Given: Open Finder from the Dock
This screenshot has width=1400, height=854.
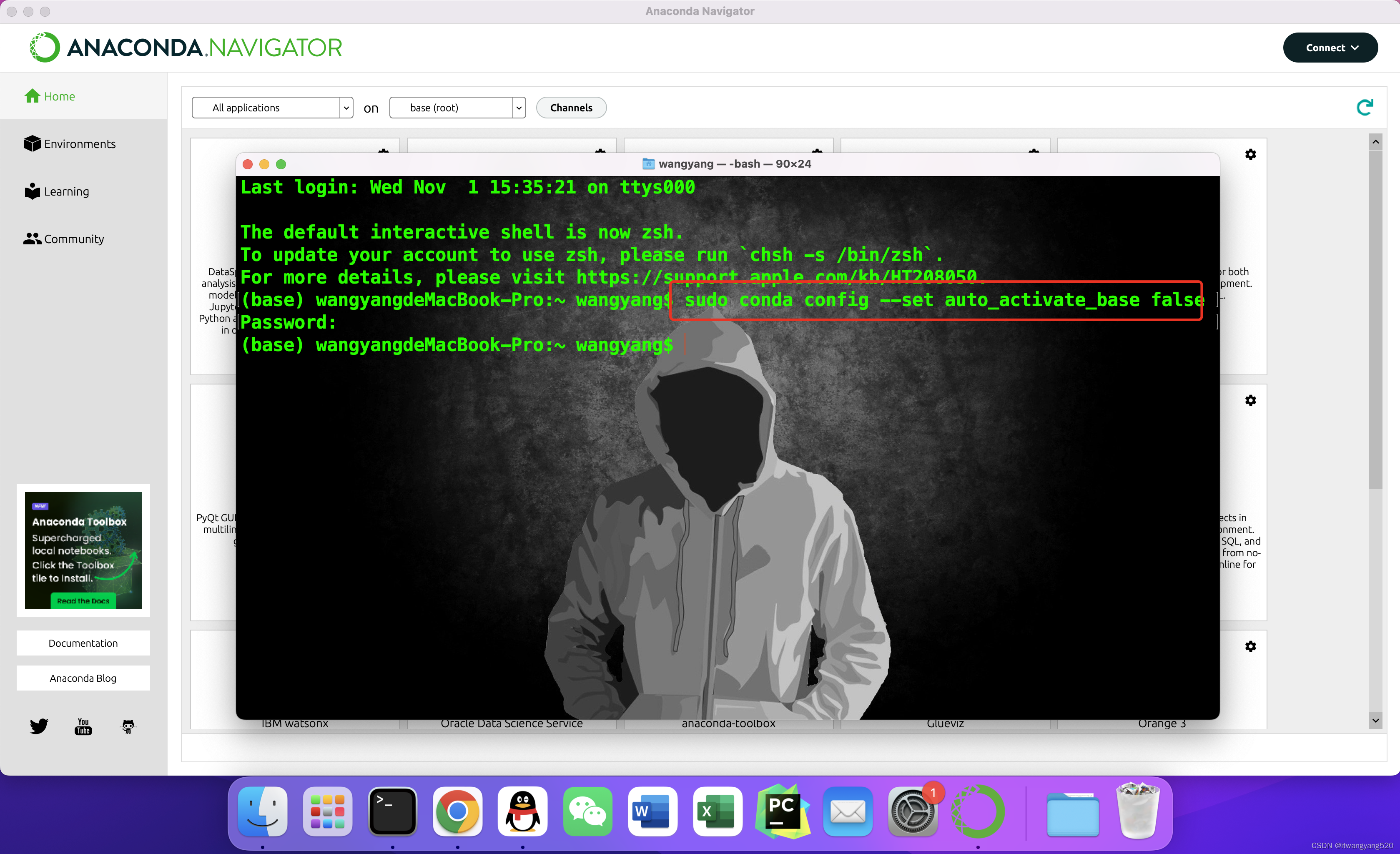Looking at the screenshot, I should pos(263,811).
